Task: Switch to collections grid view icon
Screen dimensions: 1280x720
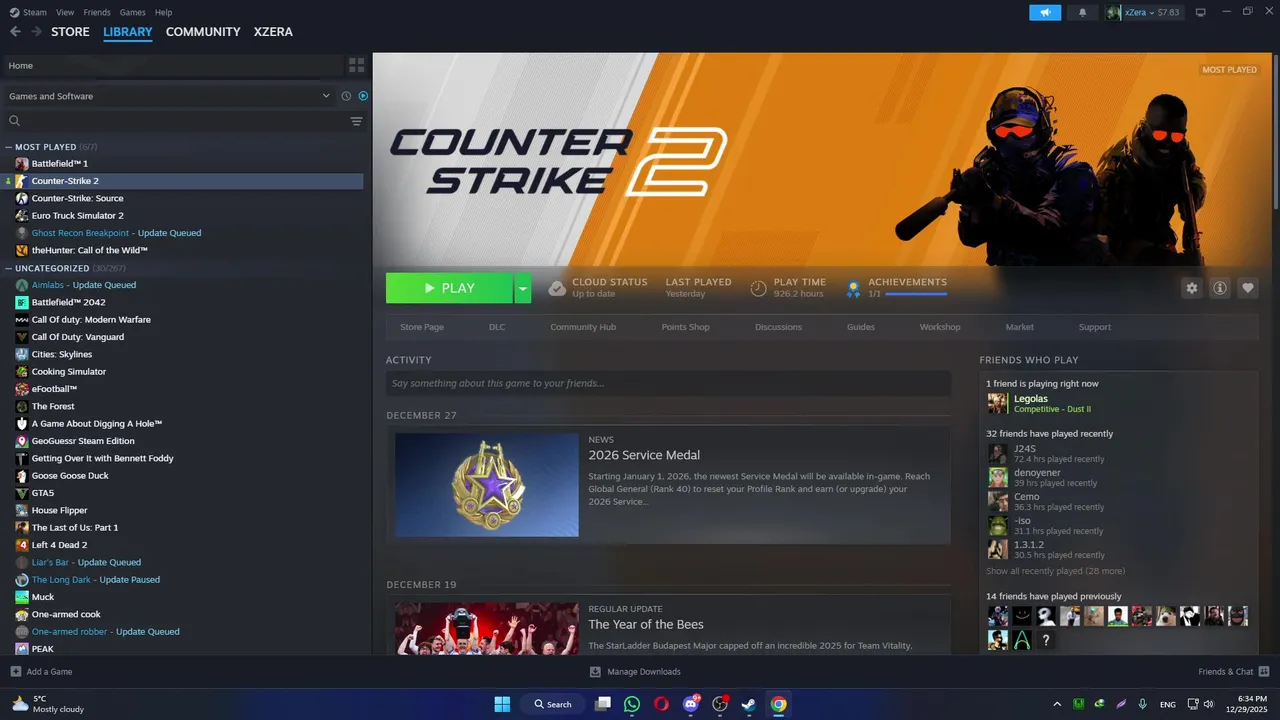Action: [x=356, y=65]
